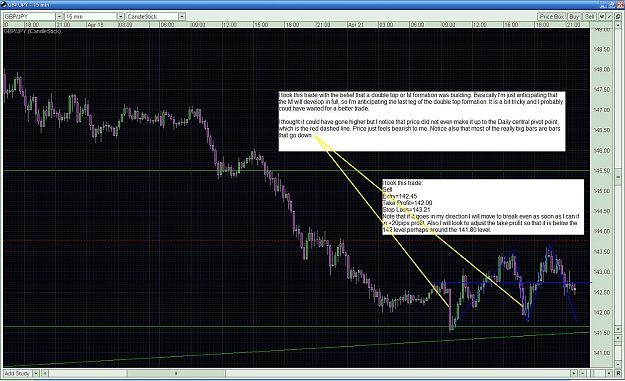Click the 145.50 price label on axis
This screenshot has height=381, width=625.
pyautogui.click(x=602, y=171)
